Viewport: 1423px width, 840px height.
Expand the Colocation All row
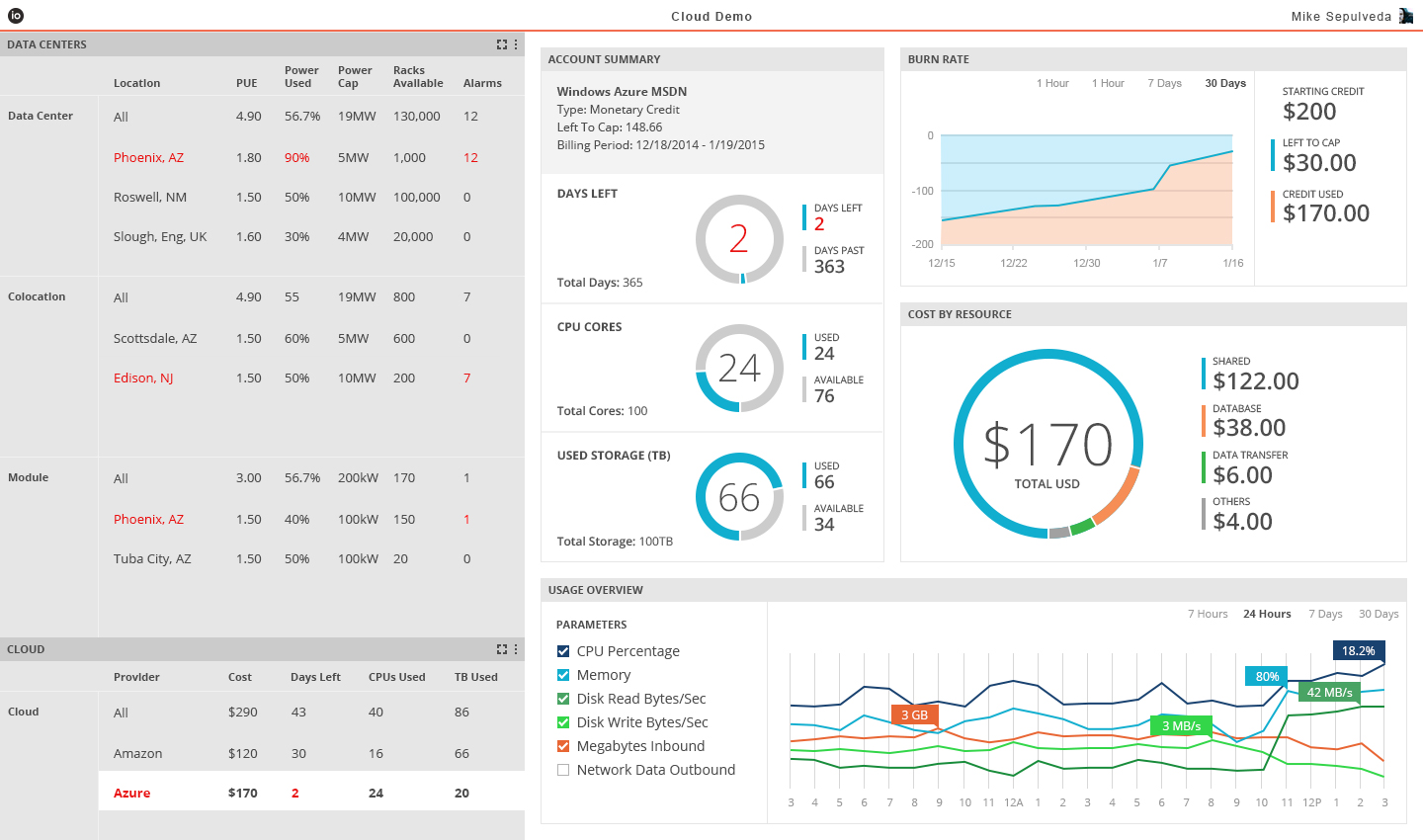[x=121, y=297]
